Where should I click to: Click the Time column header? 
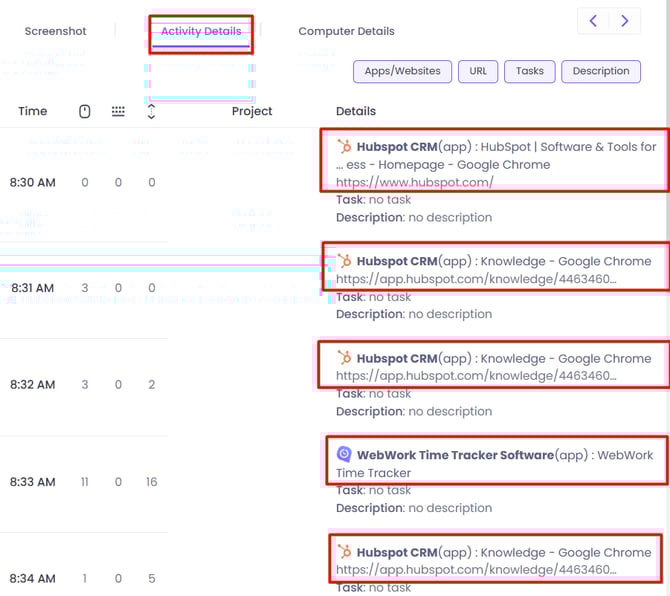pyautogui.click(x=32, y=111)
